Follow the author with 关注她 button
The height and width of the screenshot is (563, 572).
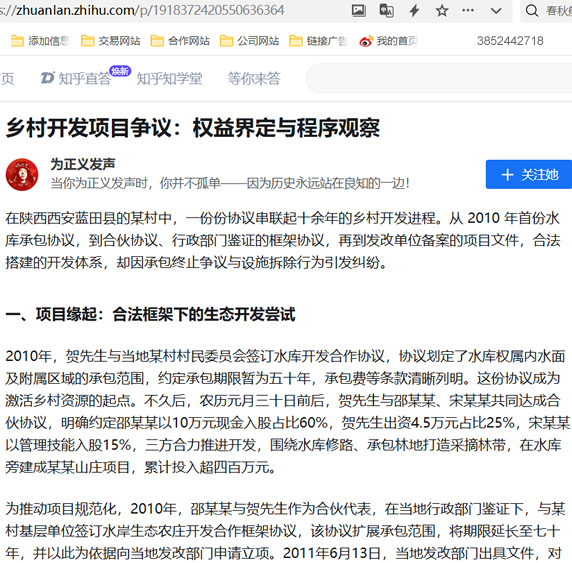529,174
